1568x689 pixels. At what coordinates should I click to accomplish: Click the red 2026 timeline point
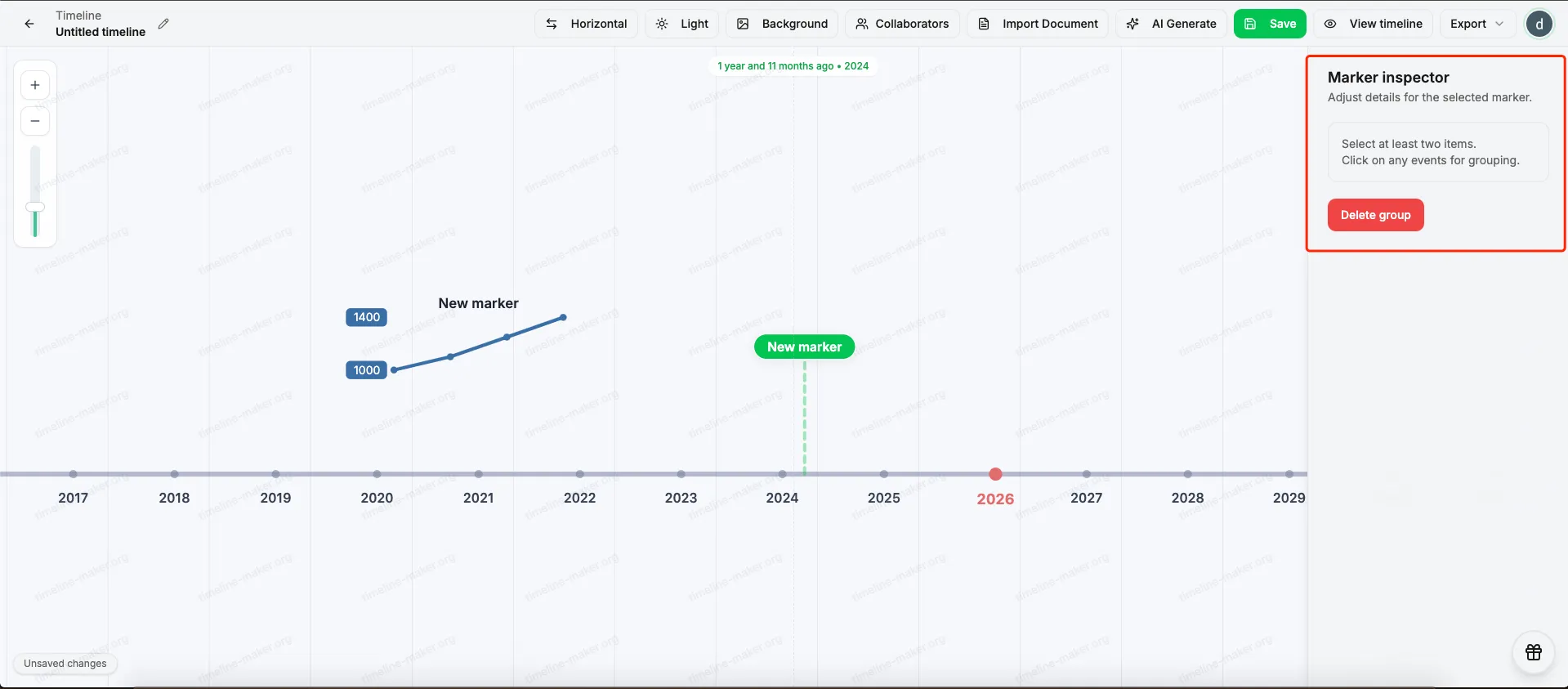point(995,474)
